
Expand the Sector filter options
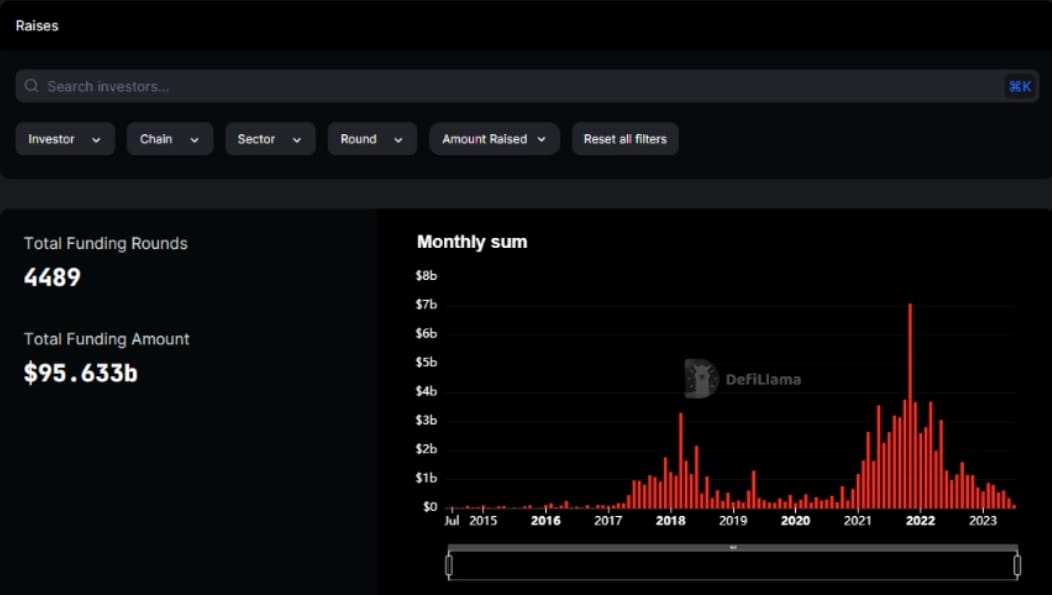tap(270, 139)
